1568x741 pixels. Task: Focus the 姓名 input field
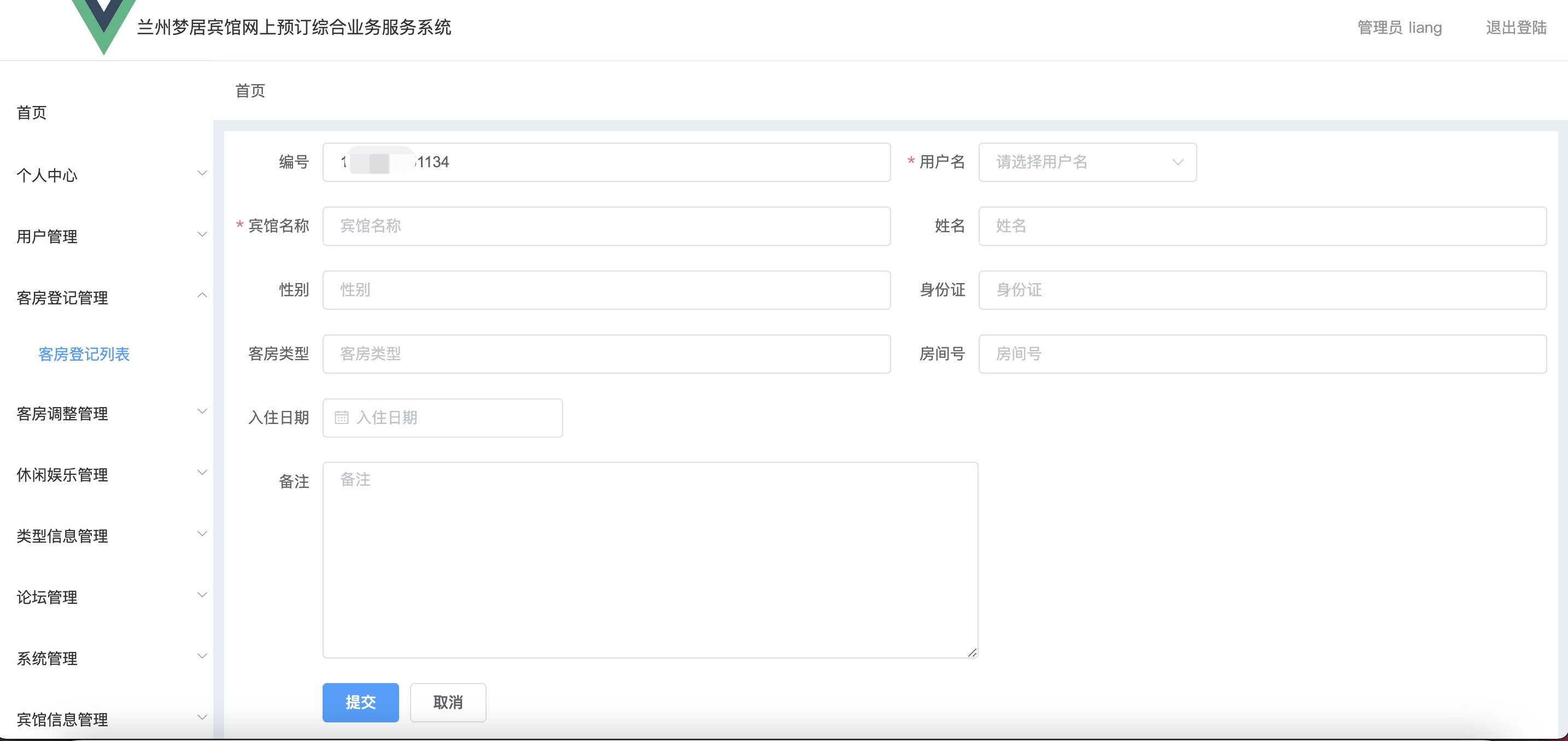[1262, 226]
